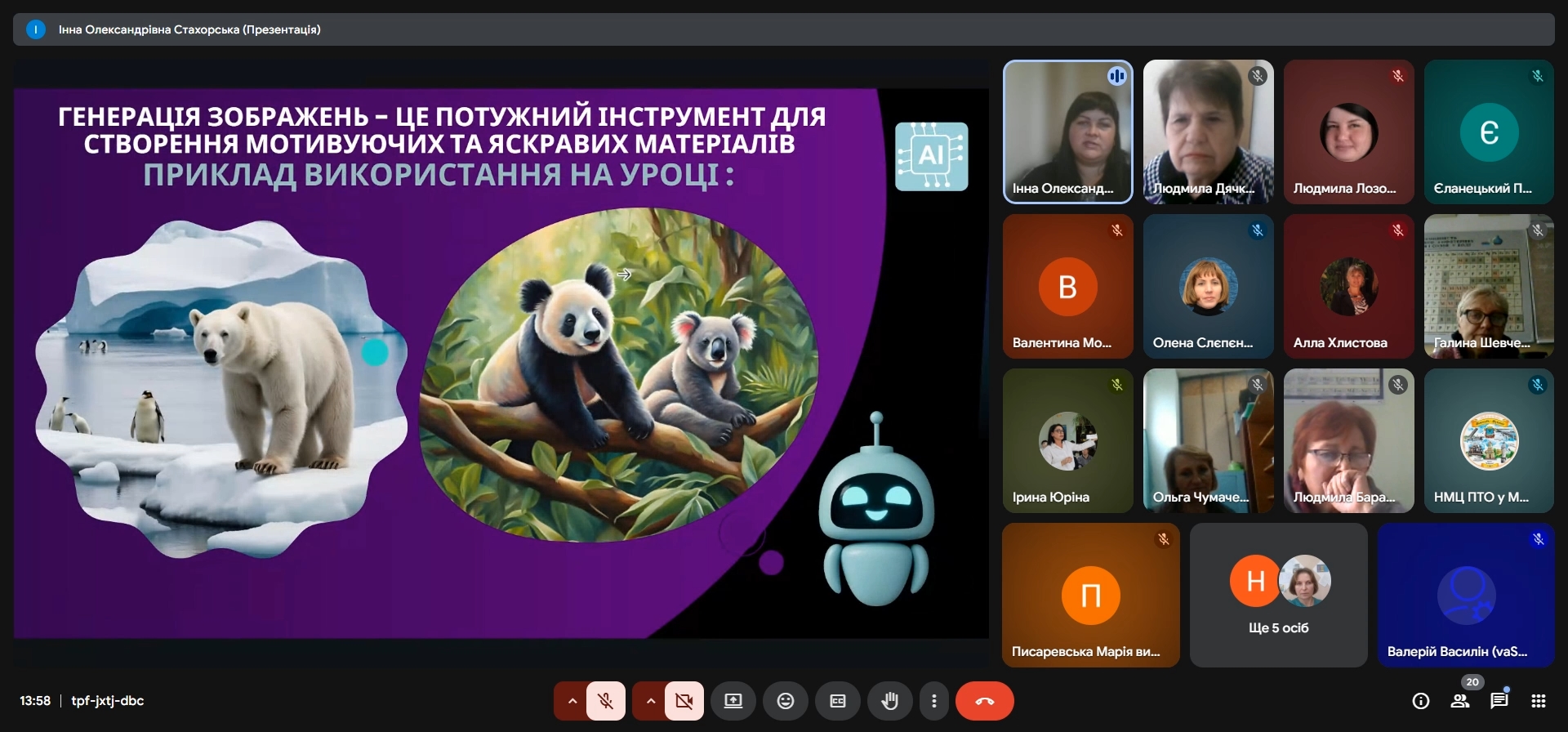The width and height of the screenshot is (1568, 732).
Task: Leave the call with red hang-up button
Action: click(985, 701)
